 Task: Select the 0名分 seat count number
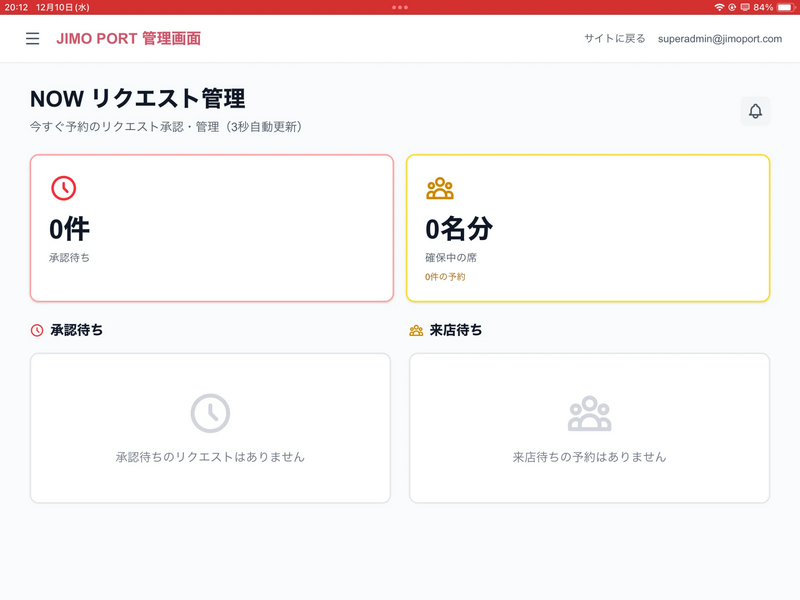pos(459,229)
